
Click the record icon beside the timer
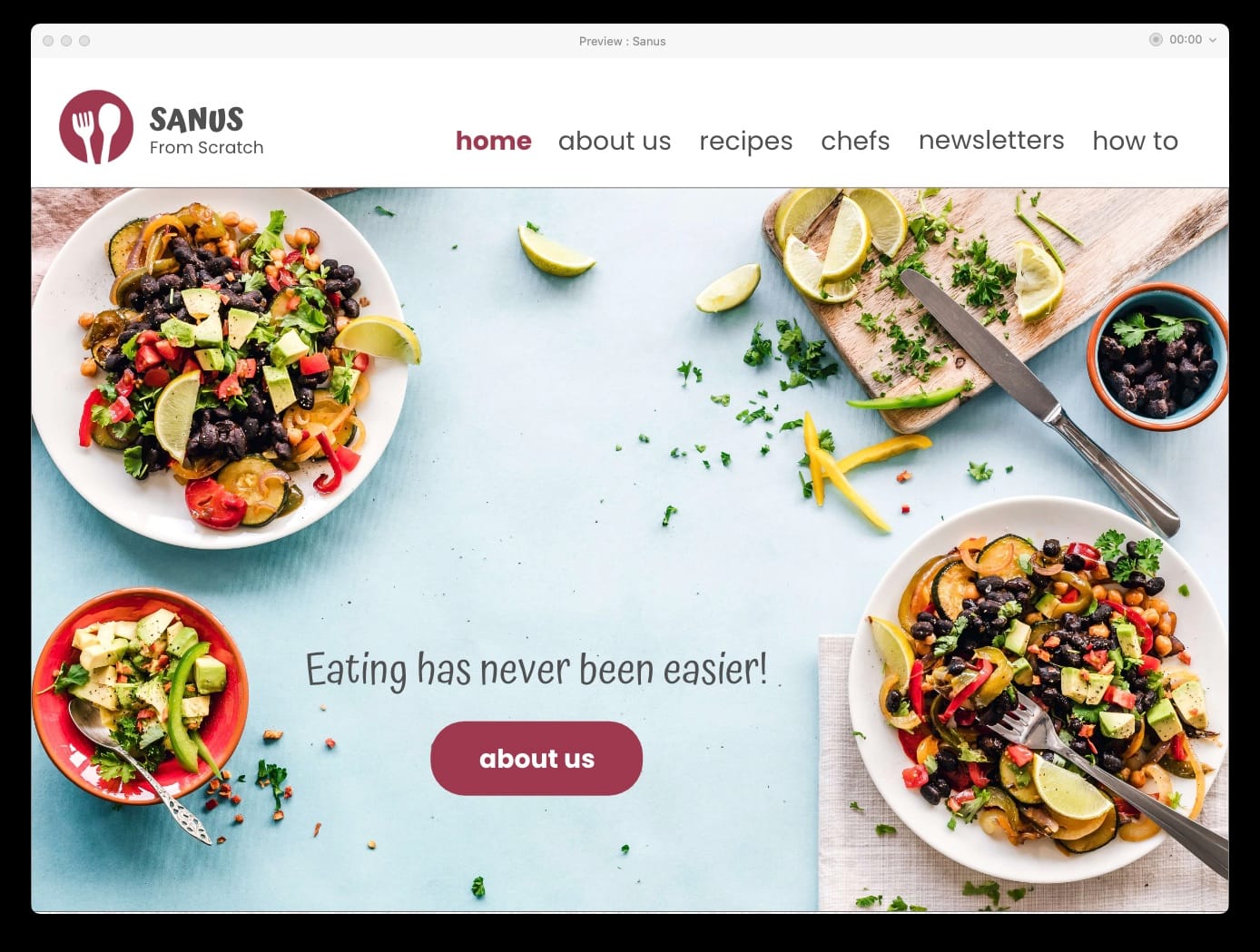tap(1156, 40)
